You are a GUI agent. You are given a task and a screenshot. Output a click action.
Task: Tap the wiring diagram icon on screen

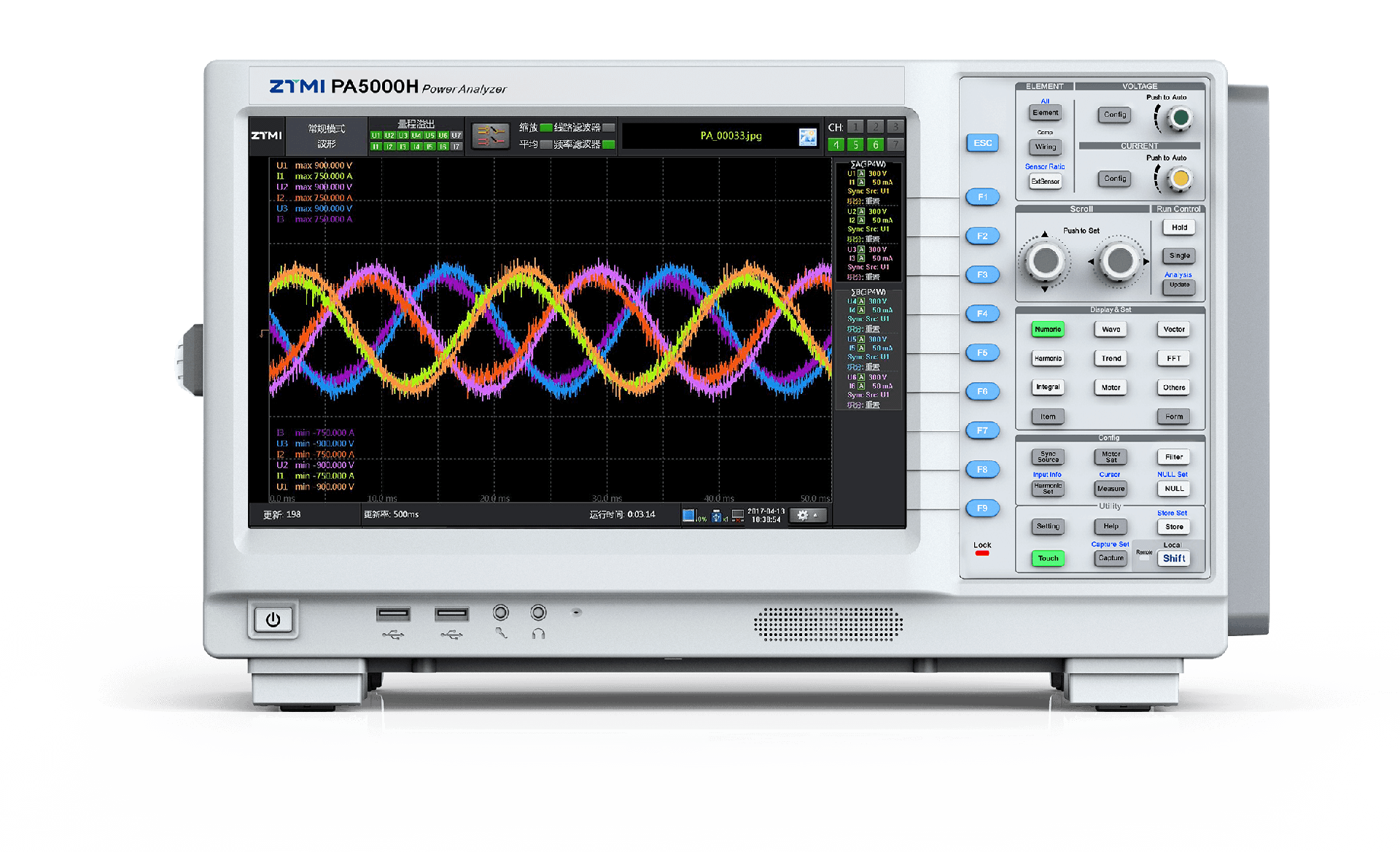(490, 136)
